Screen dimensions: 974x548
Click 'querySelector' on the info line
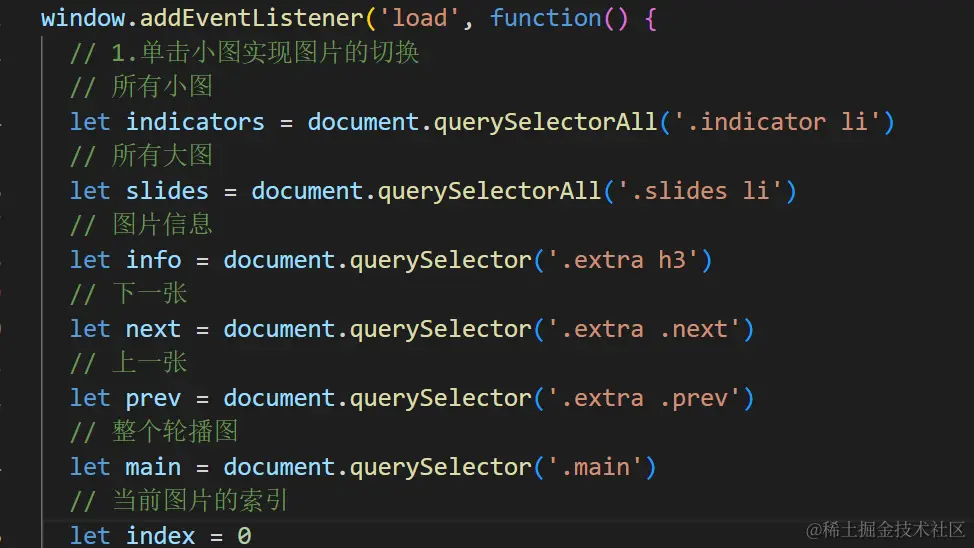click(x=440, y=260)
